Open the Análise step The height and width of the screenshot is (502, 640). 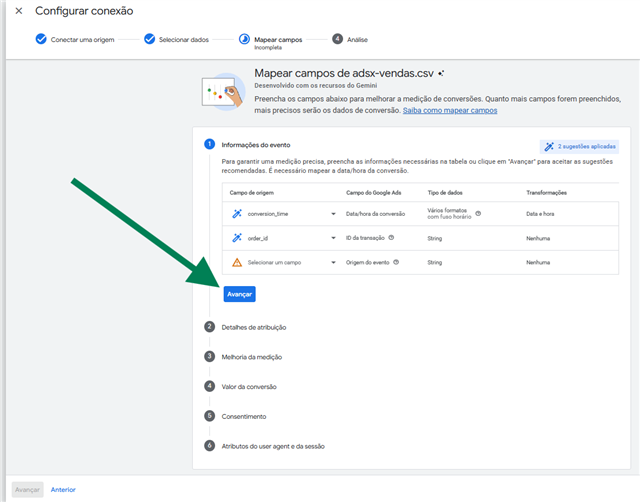[358, 40]
